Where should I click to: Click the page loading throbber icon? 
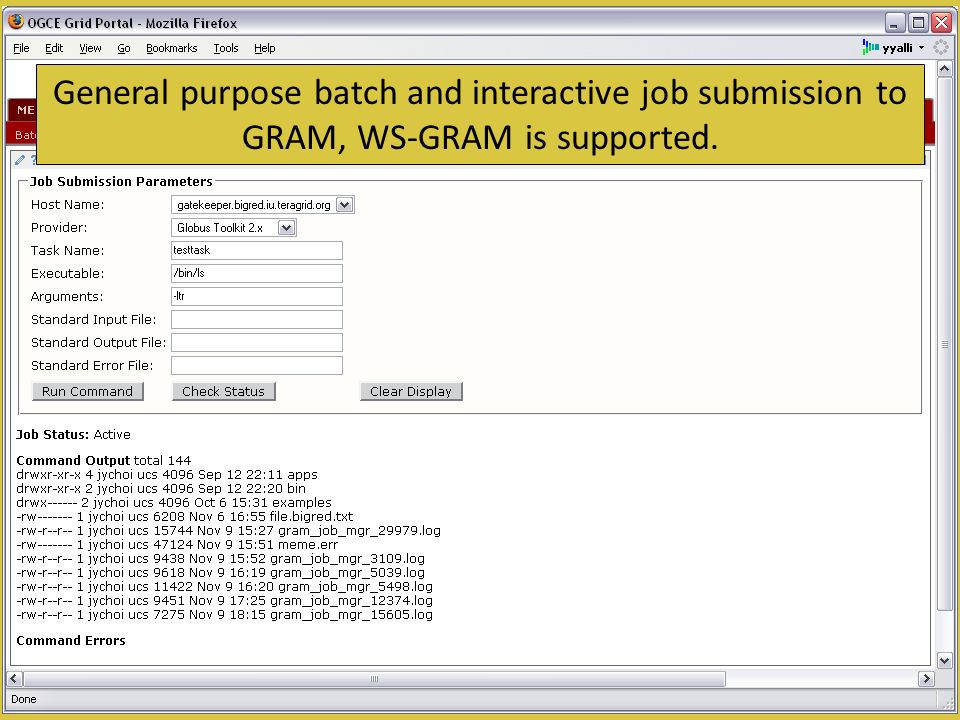[941, 47]
